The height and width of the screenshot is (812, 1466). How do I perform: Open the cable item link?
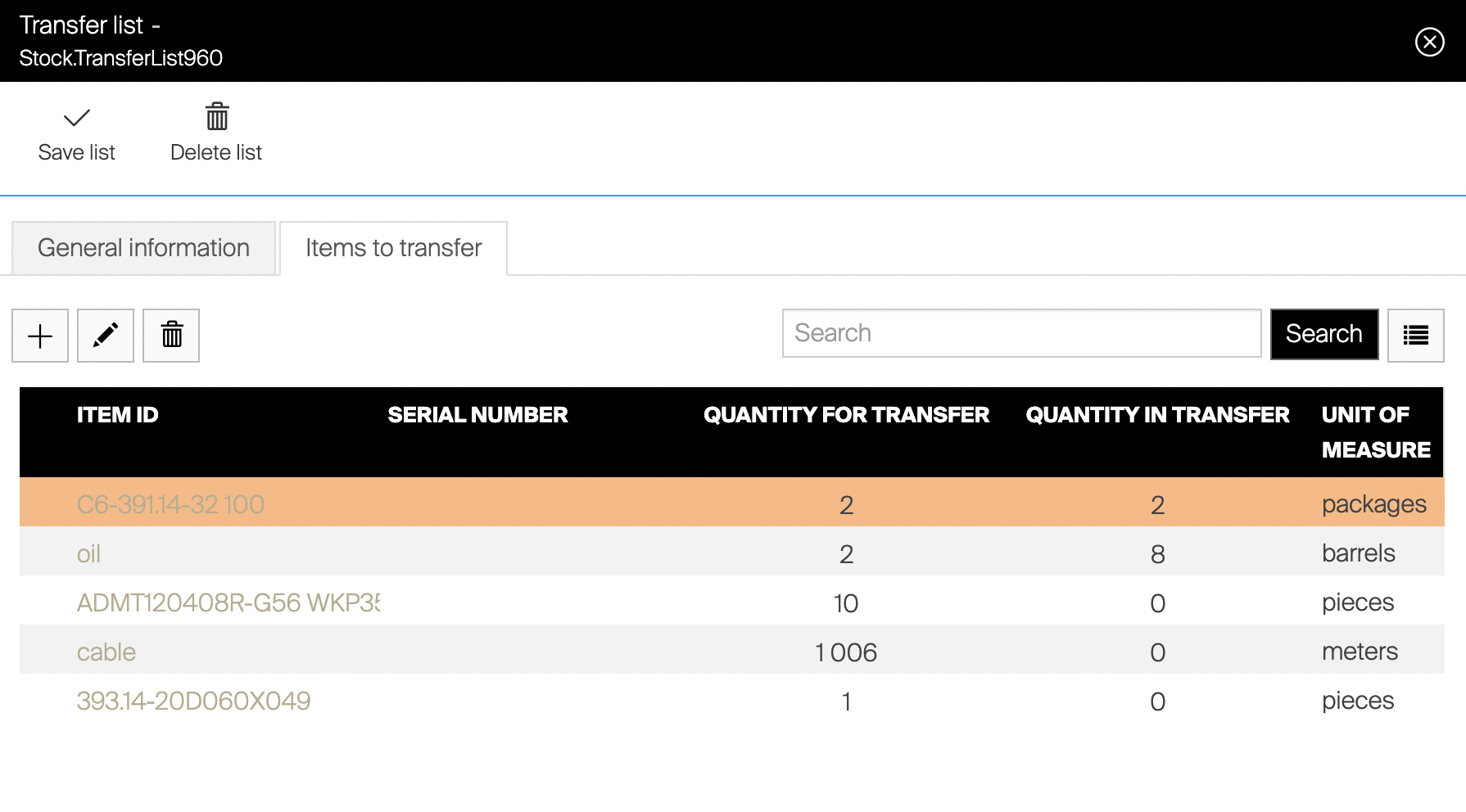[106, 652]
